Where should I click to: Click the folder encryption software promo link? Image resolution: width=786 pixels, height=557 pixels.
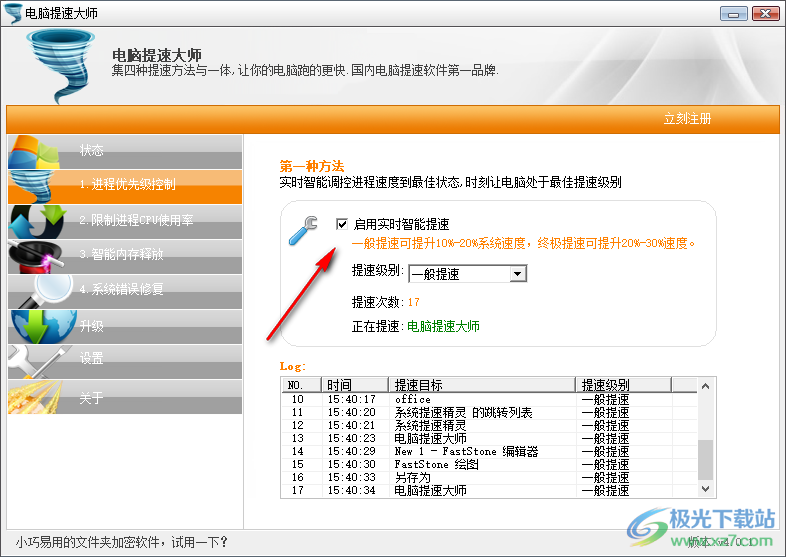pyautogui.click(x=116, y=543)
